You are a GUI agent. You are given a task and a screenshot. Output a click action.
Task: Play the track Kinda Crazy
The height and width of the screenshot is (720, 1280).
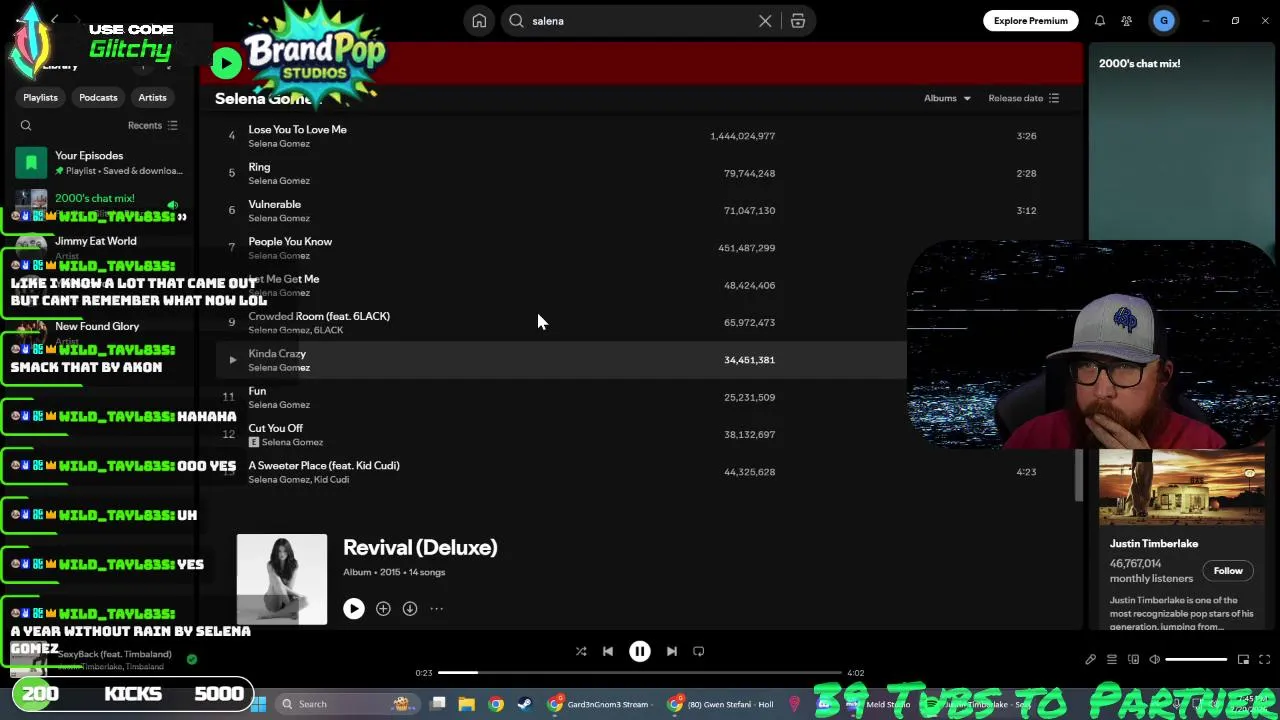[x=233, y=360]
